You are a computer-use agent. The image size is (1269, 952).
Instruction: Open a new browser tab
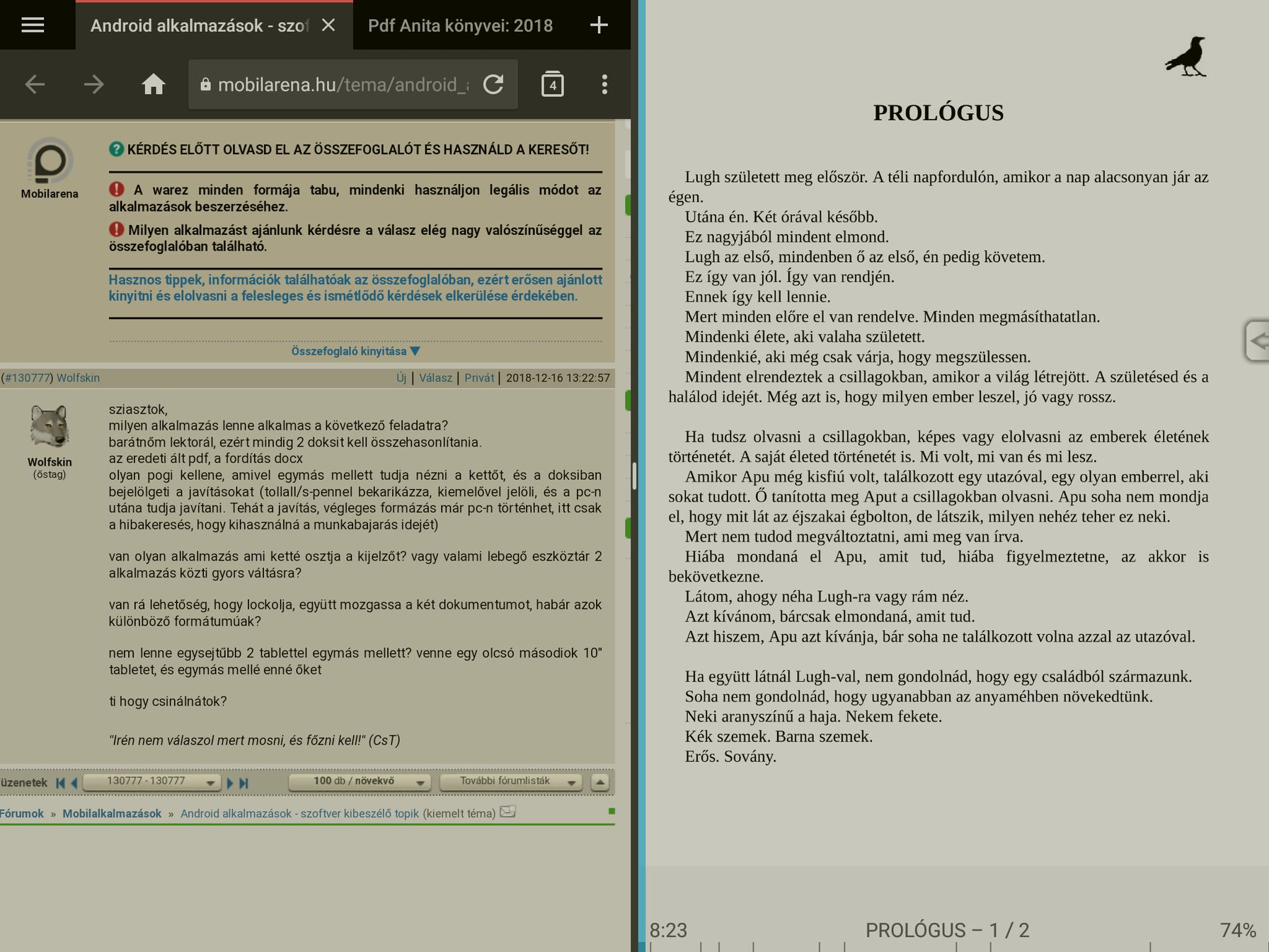click(599, 25)
